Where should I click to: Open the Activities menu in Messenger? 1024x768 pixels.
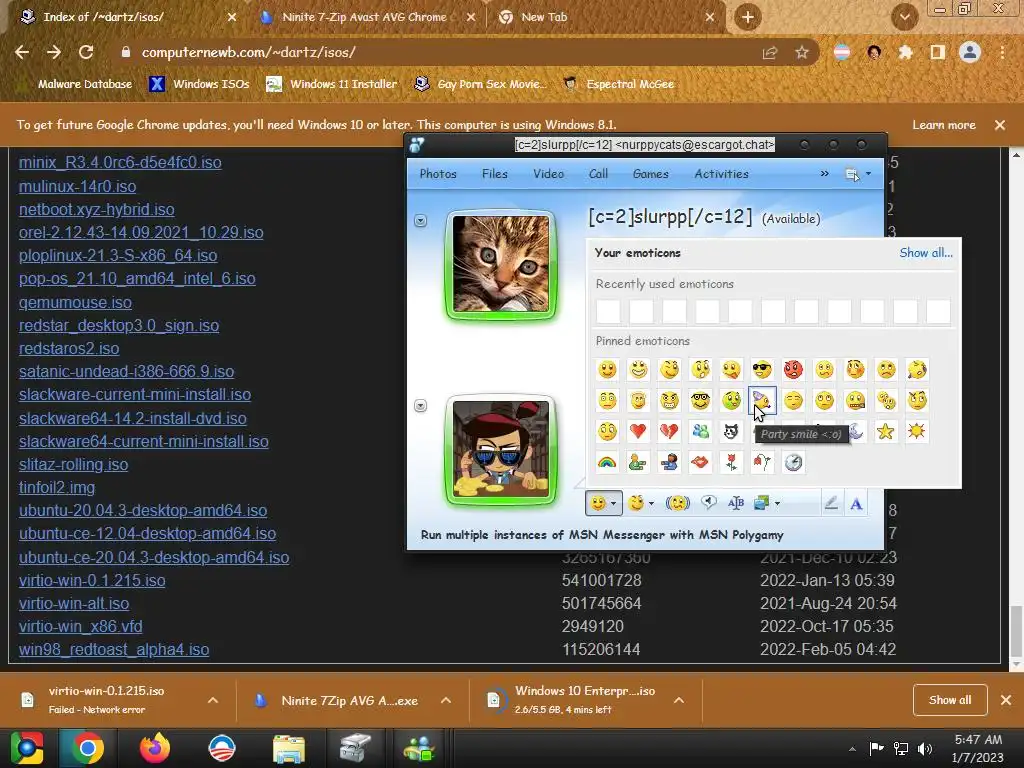tap(721, 174)
